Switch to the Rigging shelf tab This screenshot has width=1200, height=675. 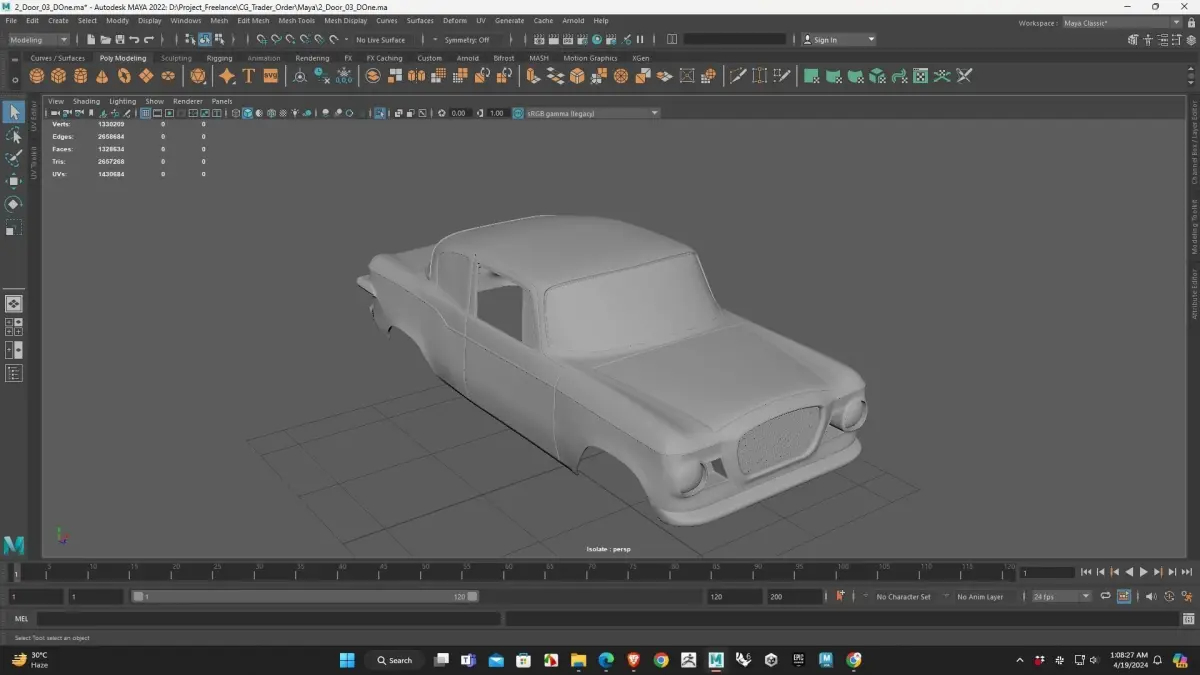219,58
